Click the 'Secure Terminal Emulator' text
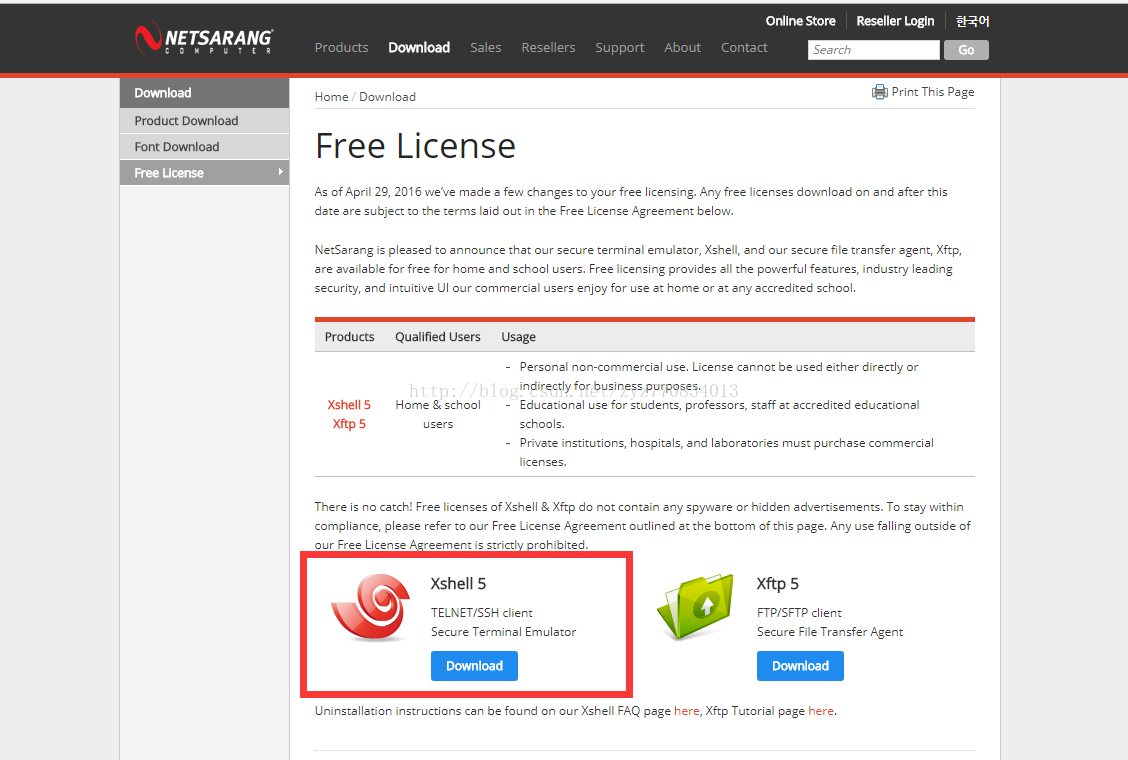The image size is (1128, 760). pyautogui.click(x=503, y=632)
